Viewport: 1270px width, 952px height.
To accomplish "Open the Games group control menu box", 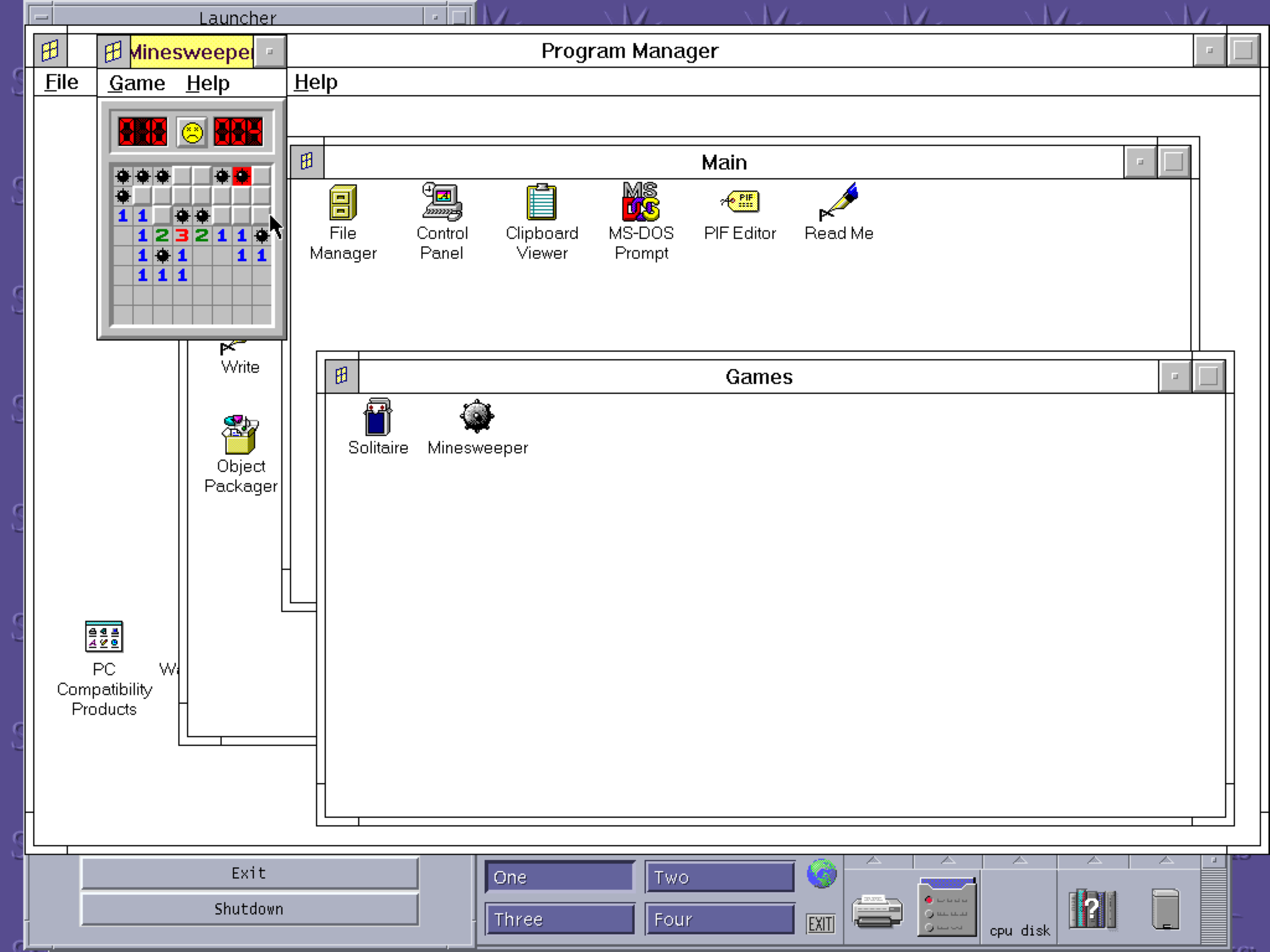I will click(x=342, y=376).
